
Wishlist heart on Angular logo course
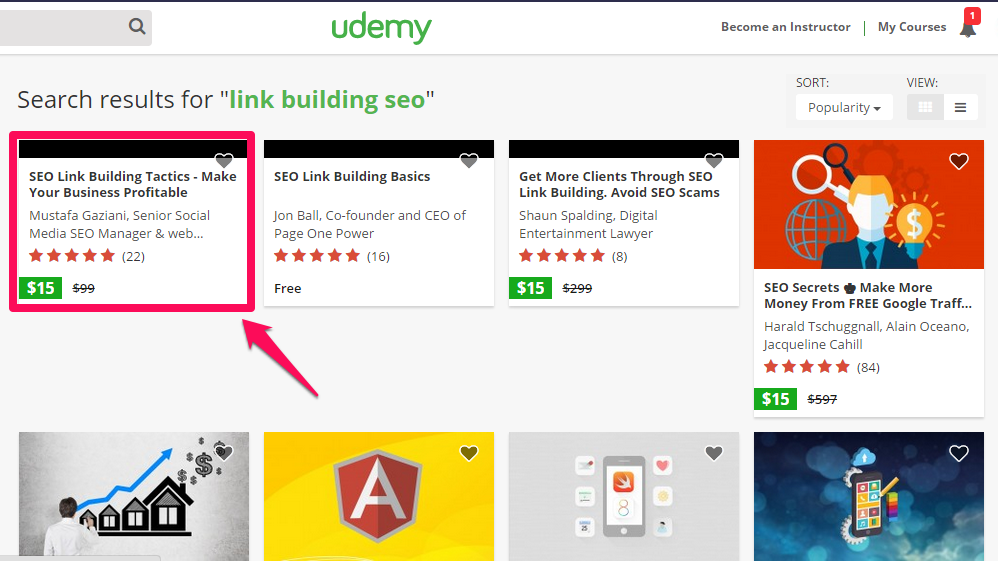469,453
